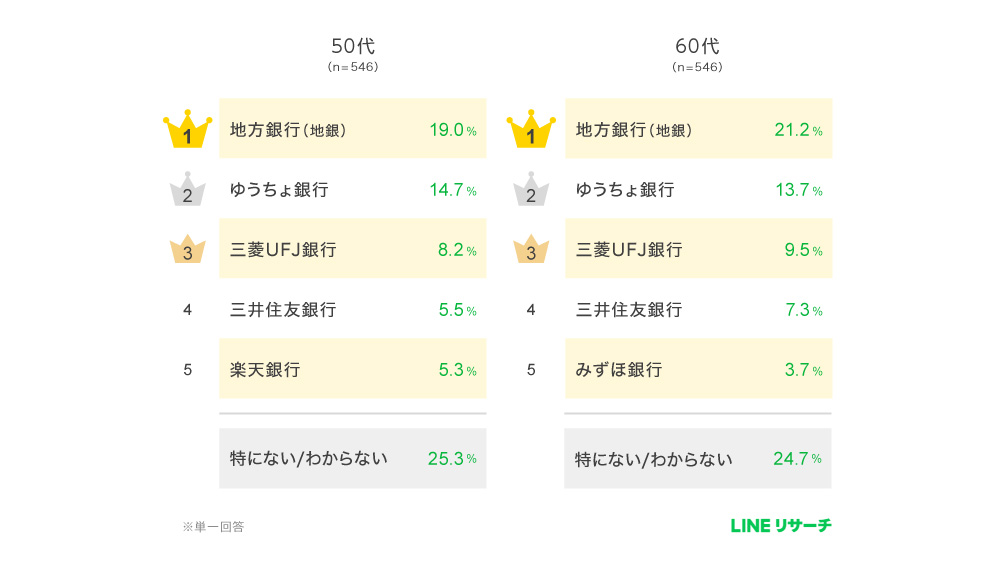Click the gold rank 1 crown for 50代
The image size is (1000, 561).
tap(188, 132)
